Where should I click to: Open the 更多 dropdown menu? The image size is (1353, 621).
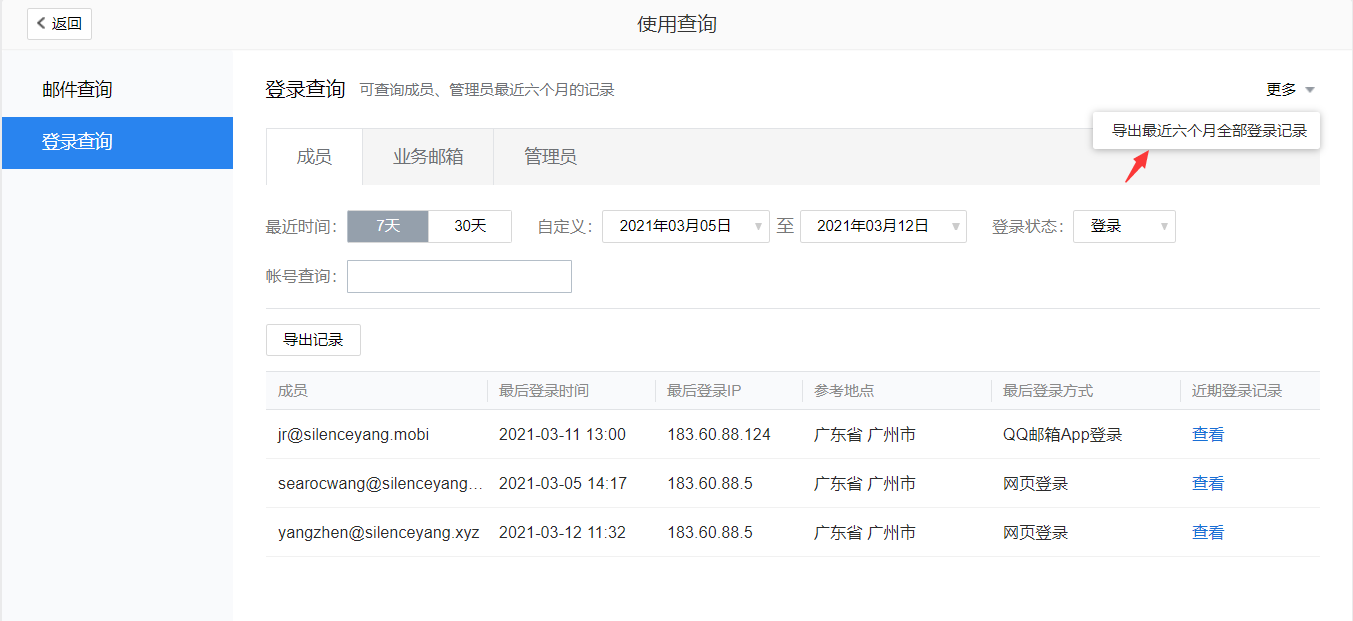pyautogui.click(x=1288, y=88)
